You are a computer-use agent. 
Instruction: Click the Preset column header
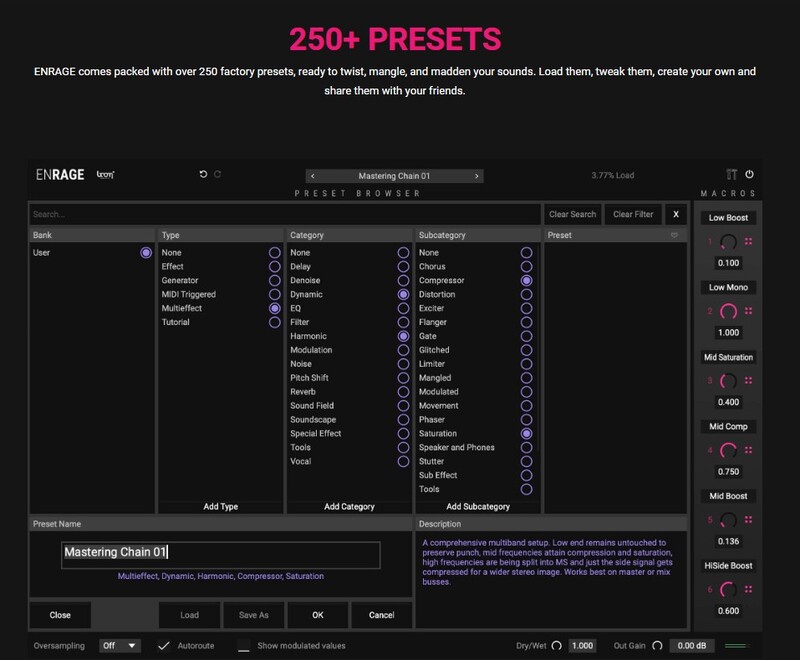(615, 235)
